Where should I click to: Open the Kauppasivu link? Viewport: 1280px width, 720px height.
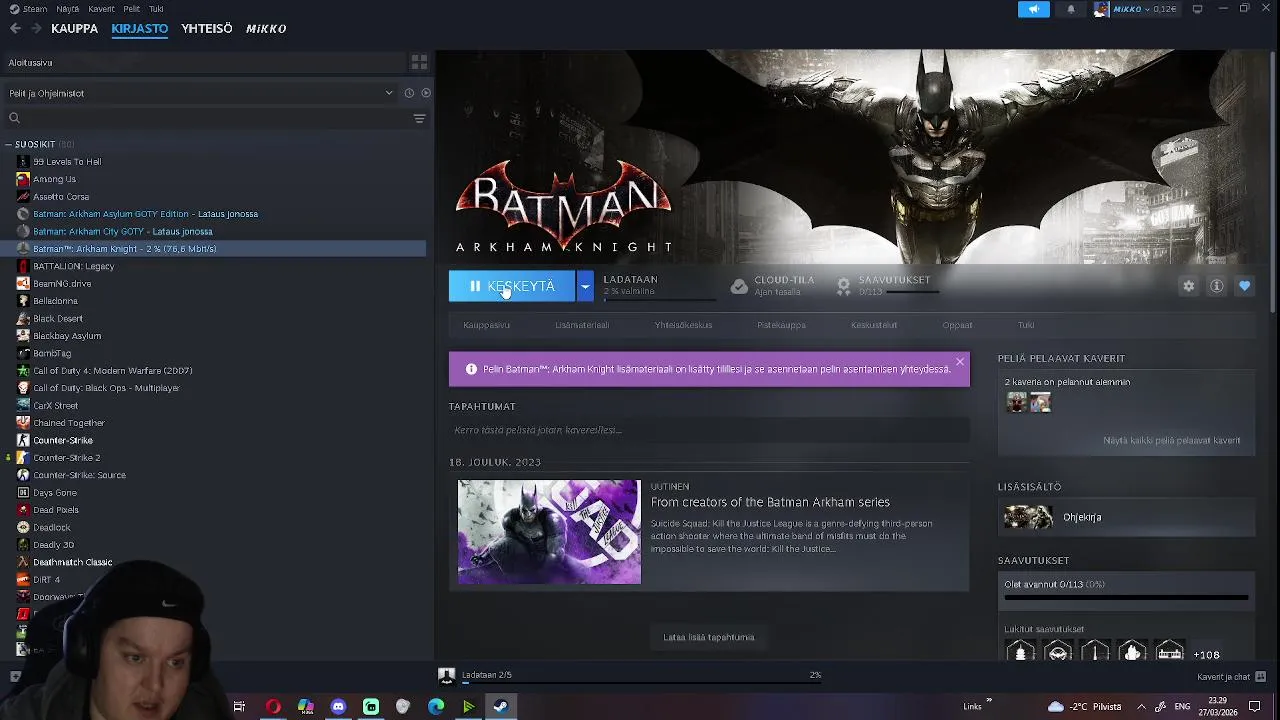486,325
